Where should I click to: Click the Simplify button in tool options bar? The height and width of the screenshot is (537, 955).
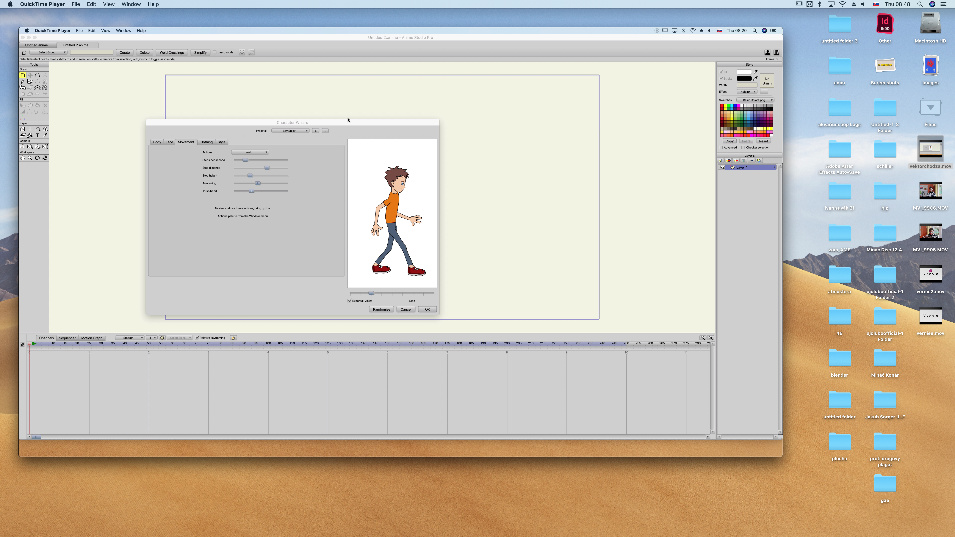click(200, 52)
